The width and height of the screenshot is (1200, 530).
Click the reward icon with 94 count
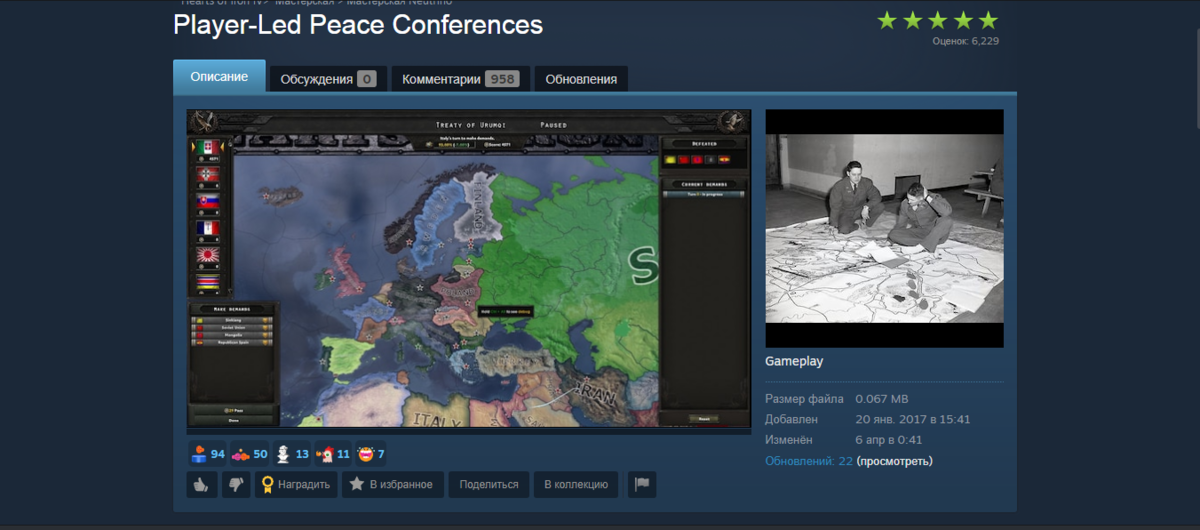pos(208,454)
